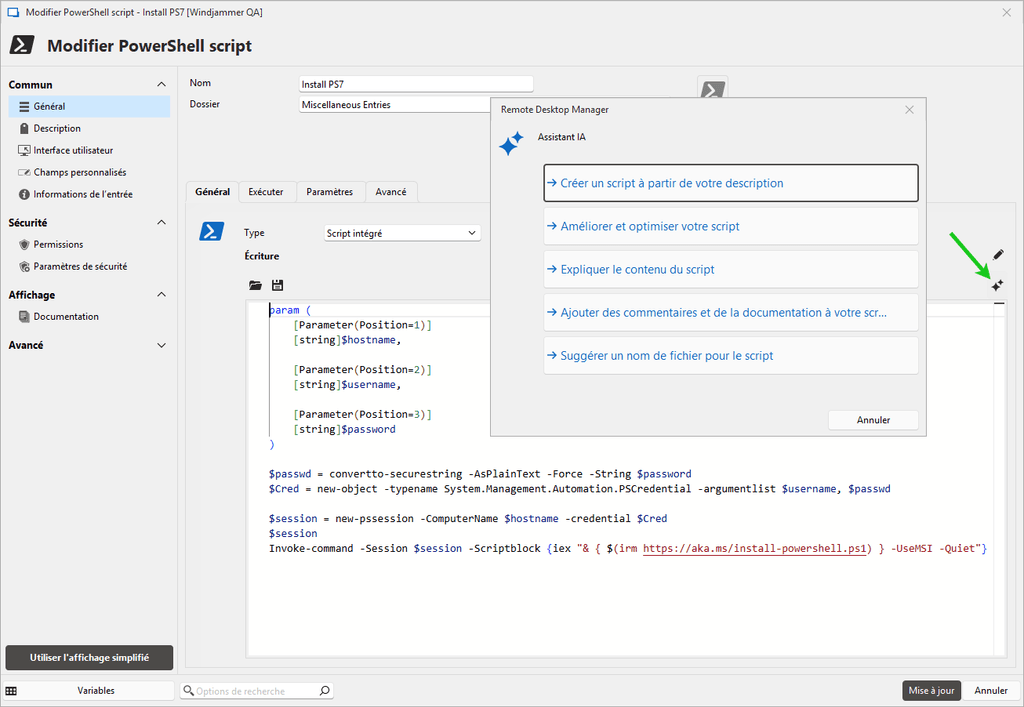Click the search magnifier icon
Screen dimensions: 1024x707
[x=324, y=691]
